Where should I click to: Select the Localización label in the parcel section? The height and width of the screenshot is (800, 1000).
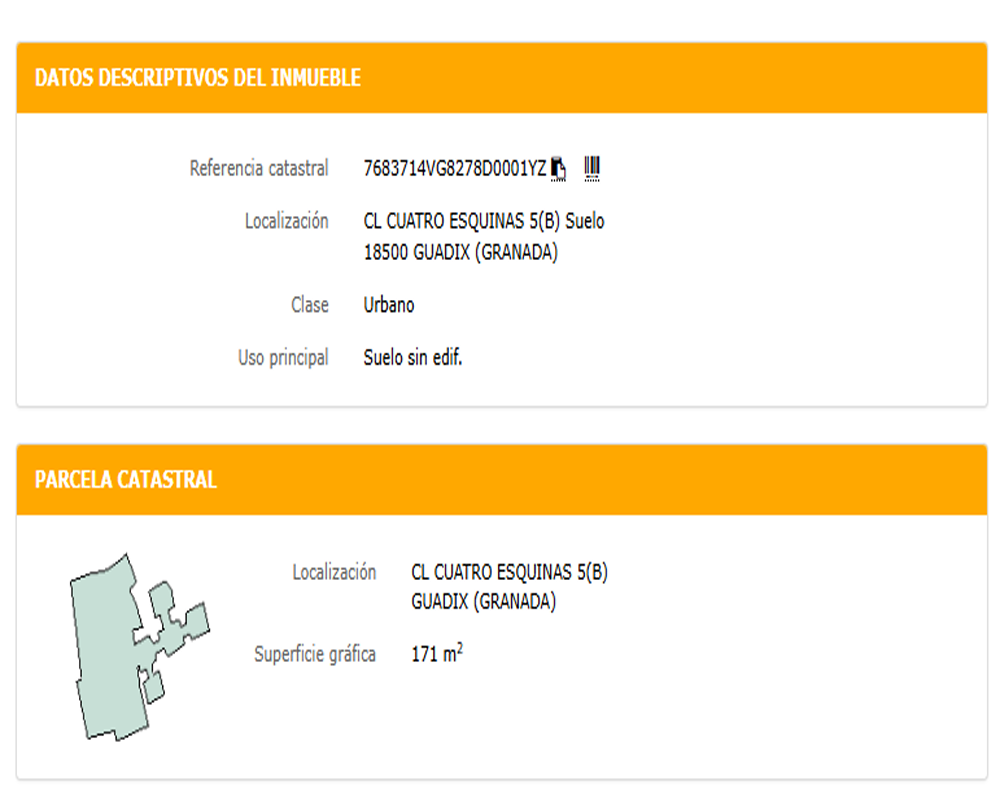(334, 572)
